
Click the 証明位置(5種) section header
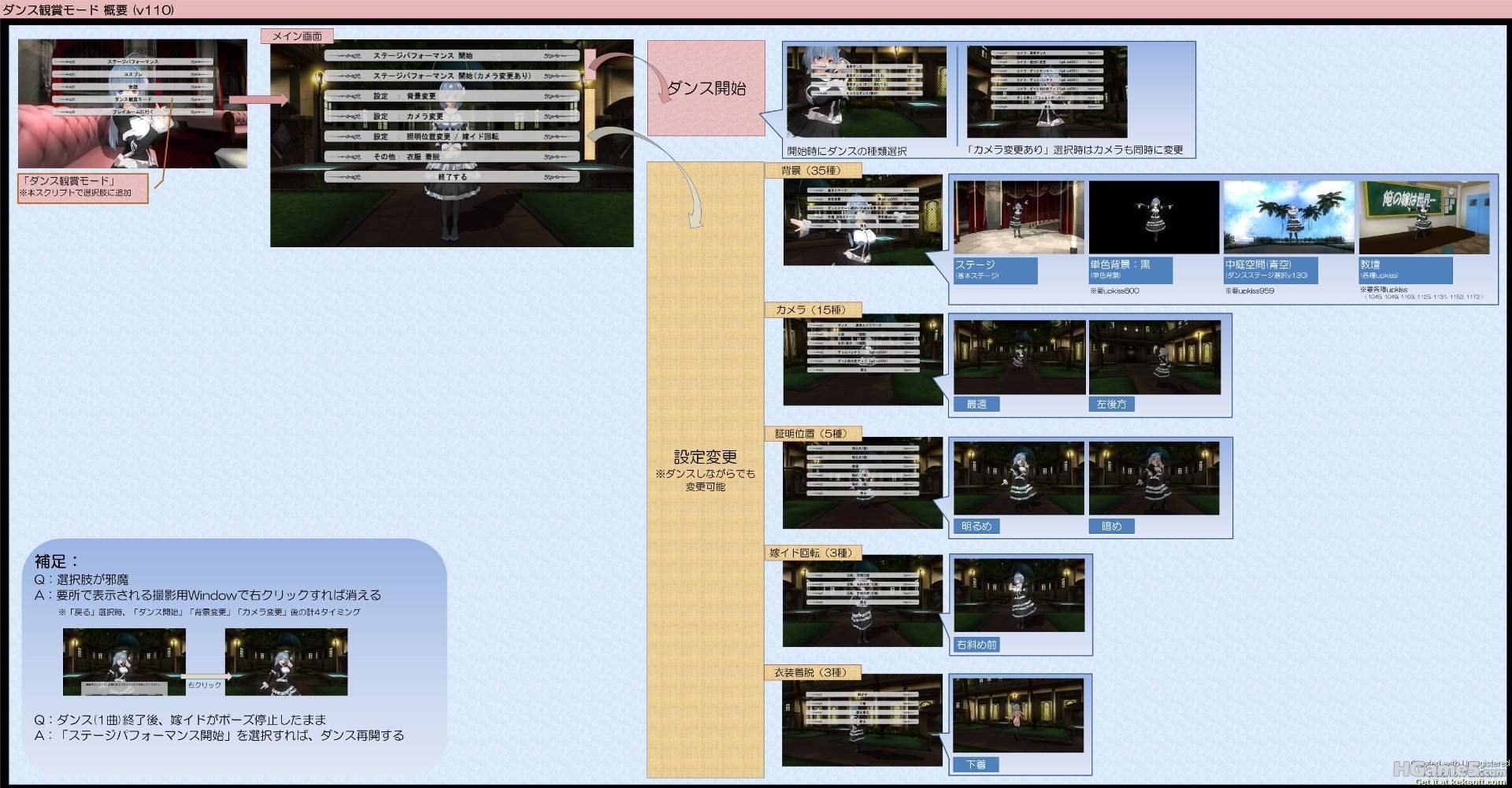[x=812, y=434]
